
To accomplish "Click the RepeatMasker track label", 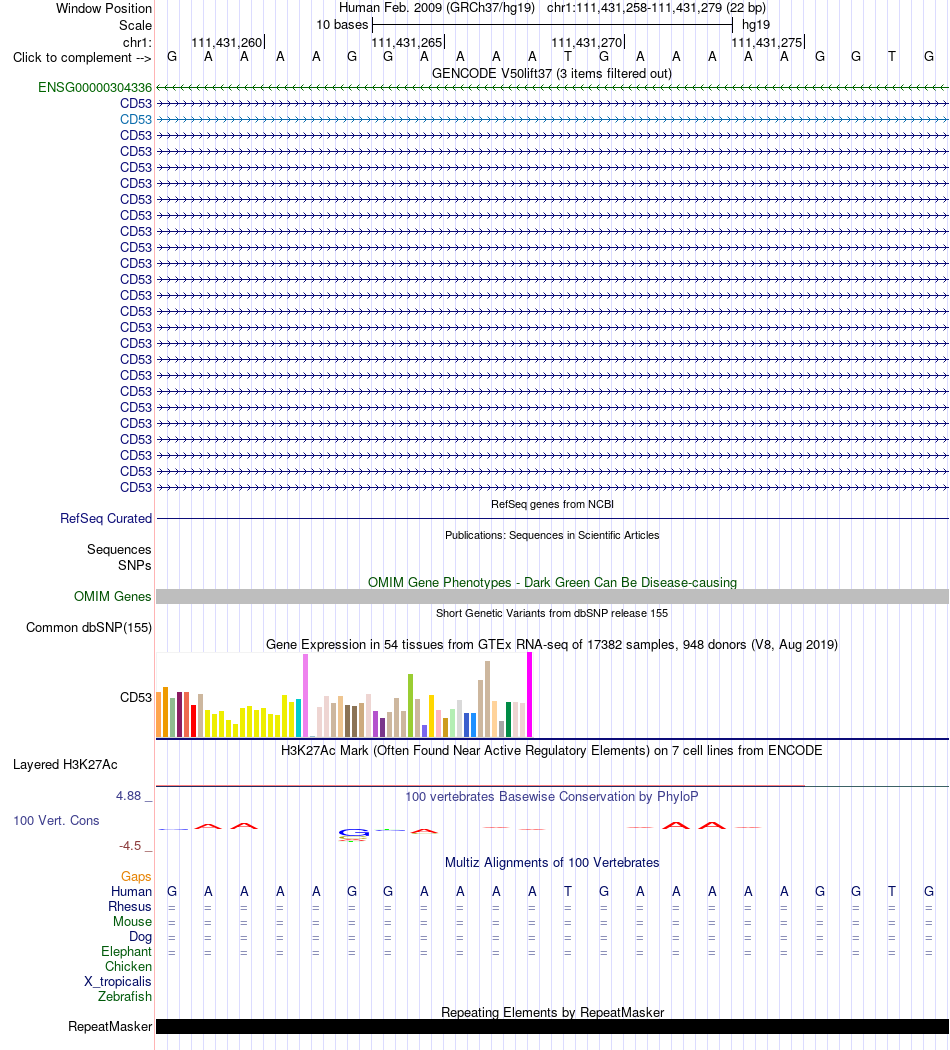I will click(110, 1027).
